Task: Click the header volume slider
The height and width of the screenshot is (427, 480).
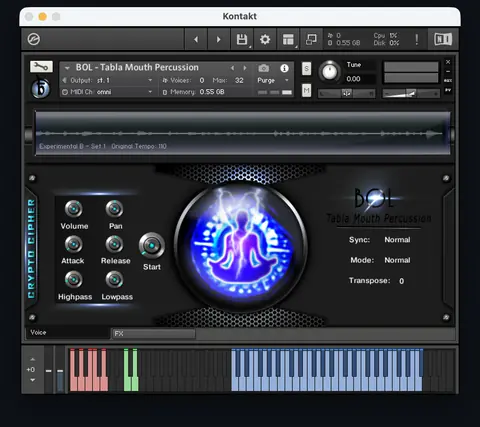Action: pyautogui.click(x=411, y=94)
